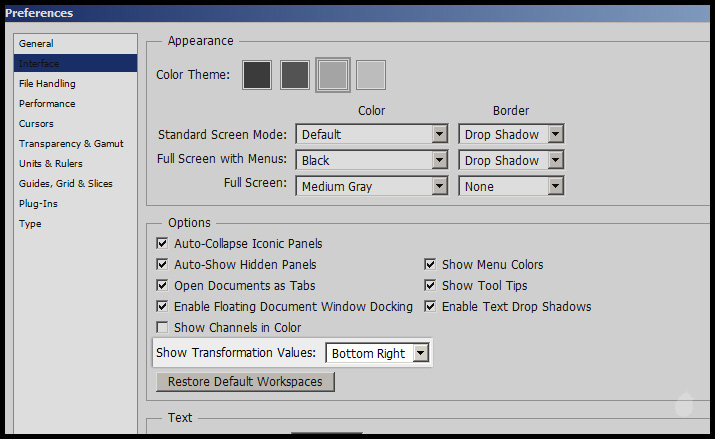Uncheck Open Documents as Tabs
Viewport: 715px width, 439px height.
163,286
